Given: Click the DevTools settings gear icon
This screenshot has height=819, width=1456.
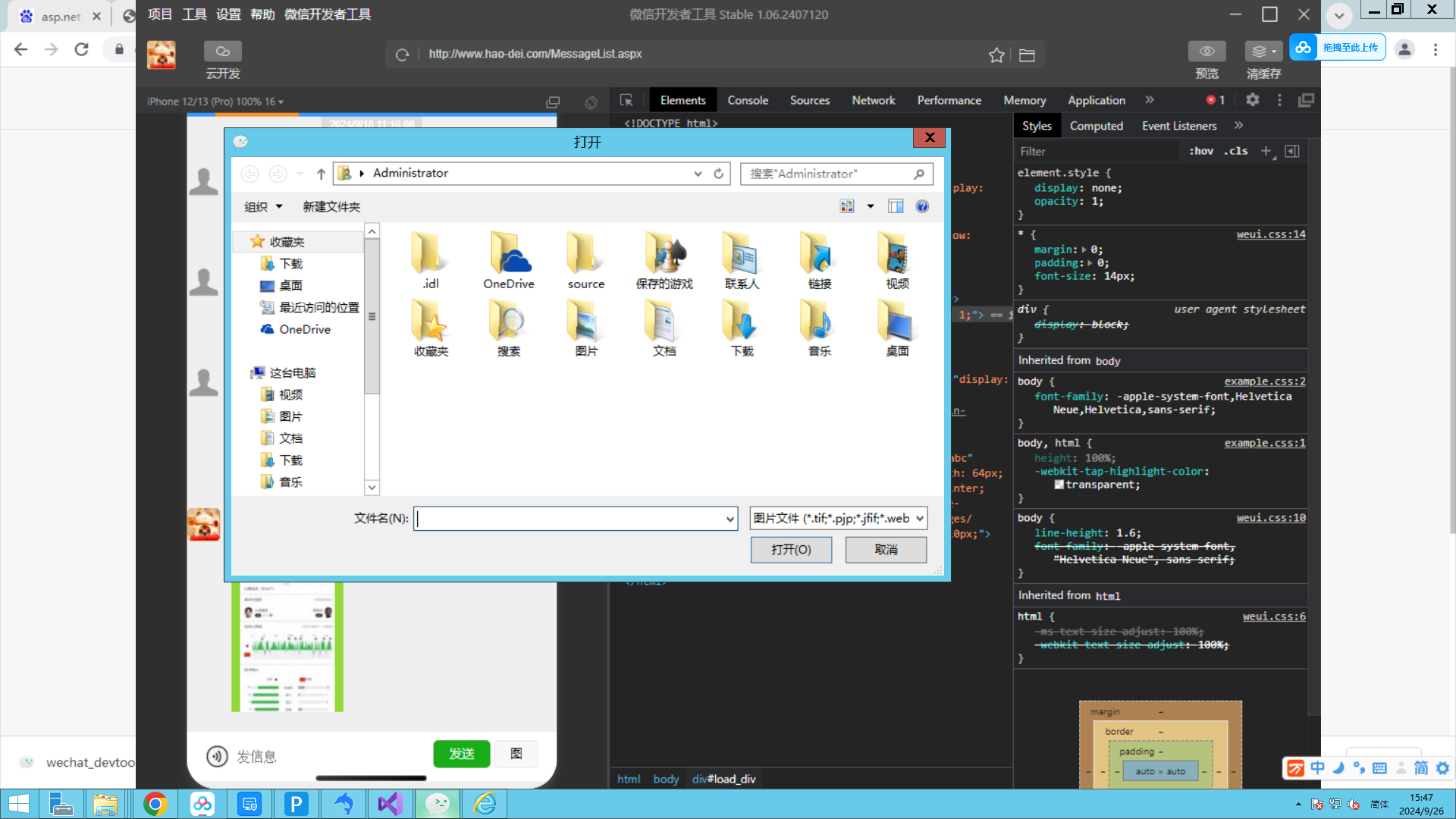Looking at the screenshot, I should [1253, 100].
